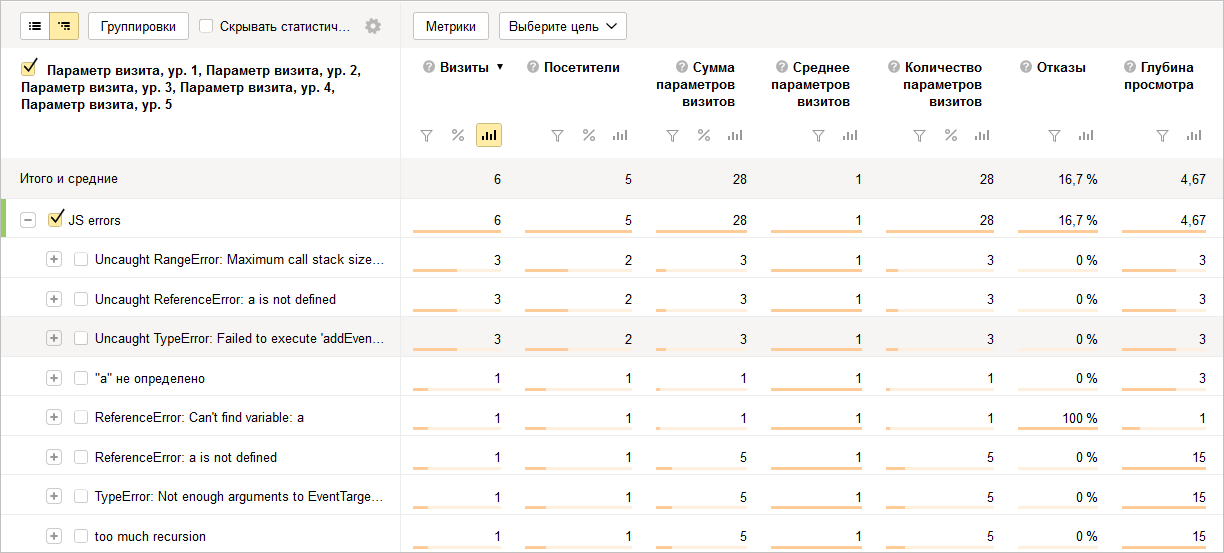This screenshot has height=553, width=1224.
Task: Click too much recursion row label
Action: (x=150, y=536)
